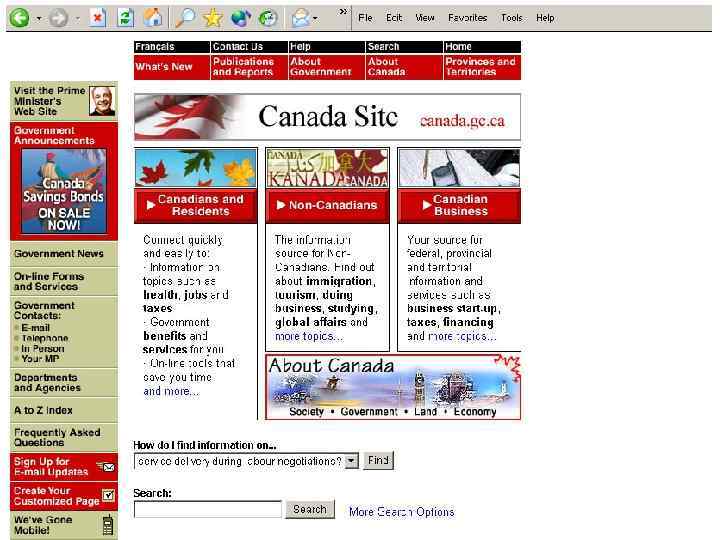Open the Help menu

click(545, 18)
